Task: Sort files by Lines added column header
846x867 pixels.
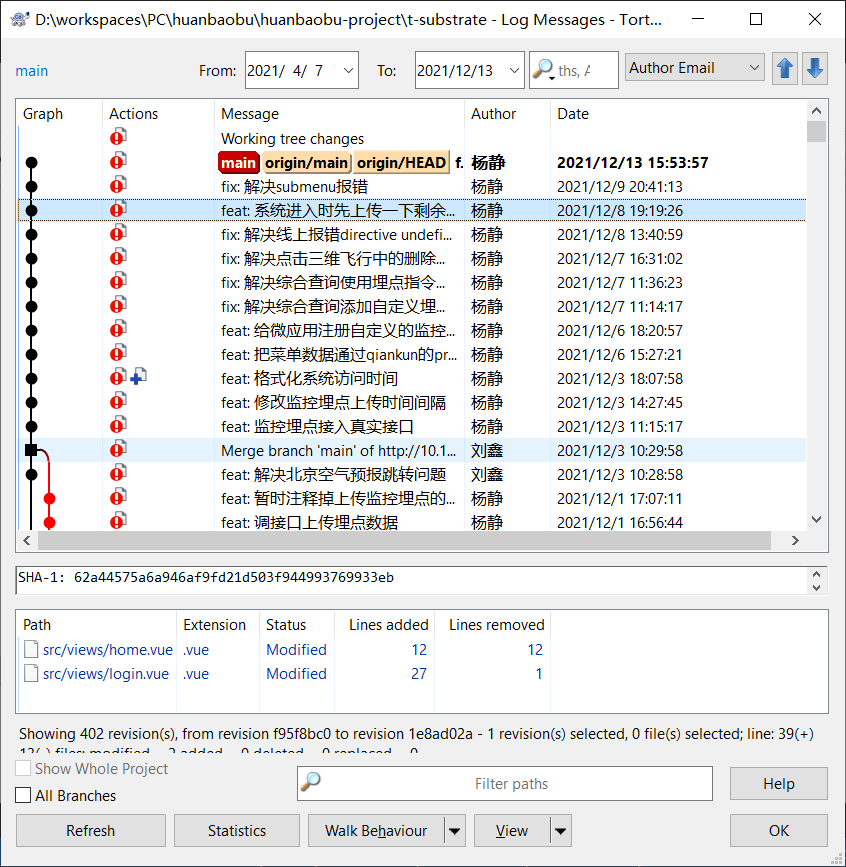Action: (388, 625)
